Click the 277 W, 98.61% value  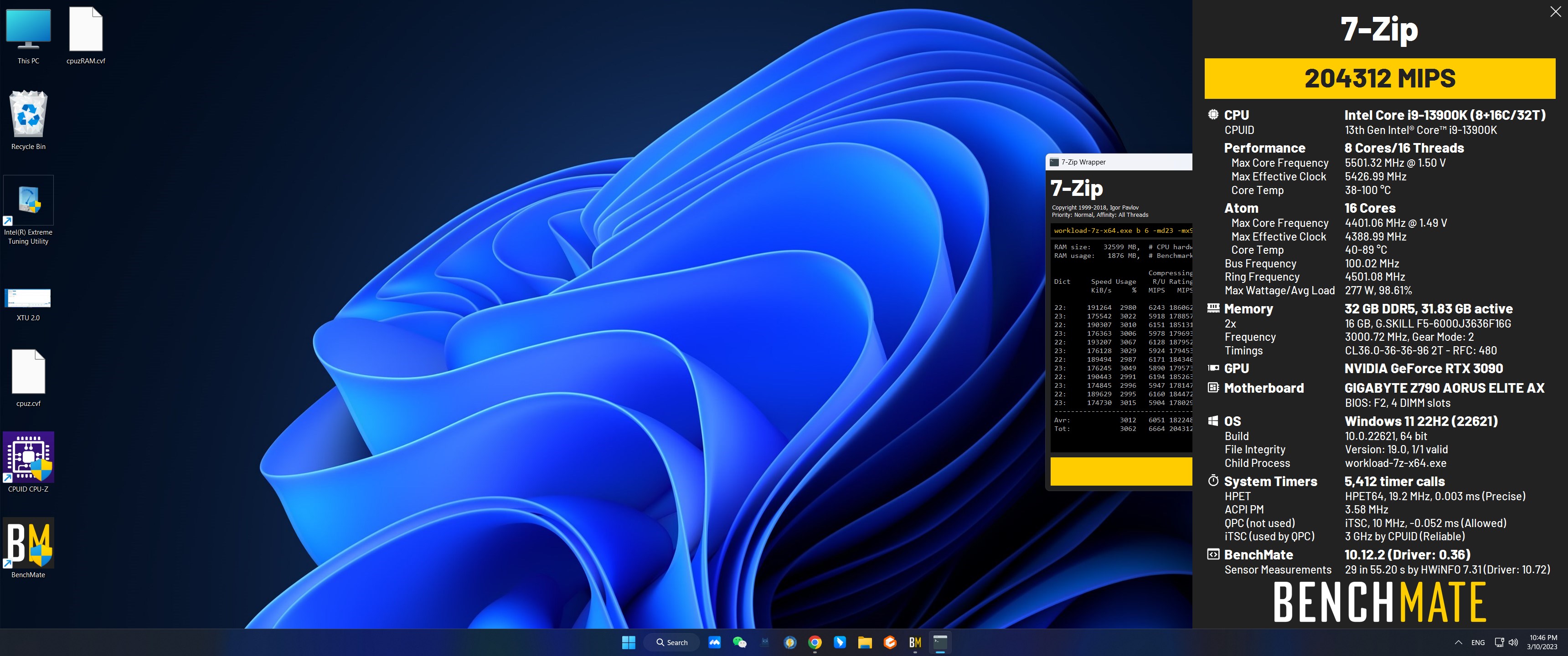tap(1378, 290)
